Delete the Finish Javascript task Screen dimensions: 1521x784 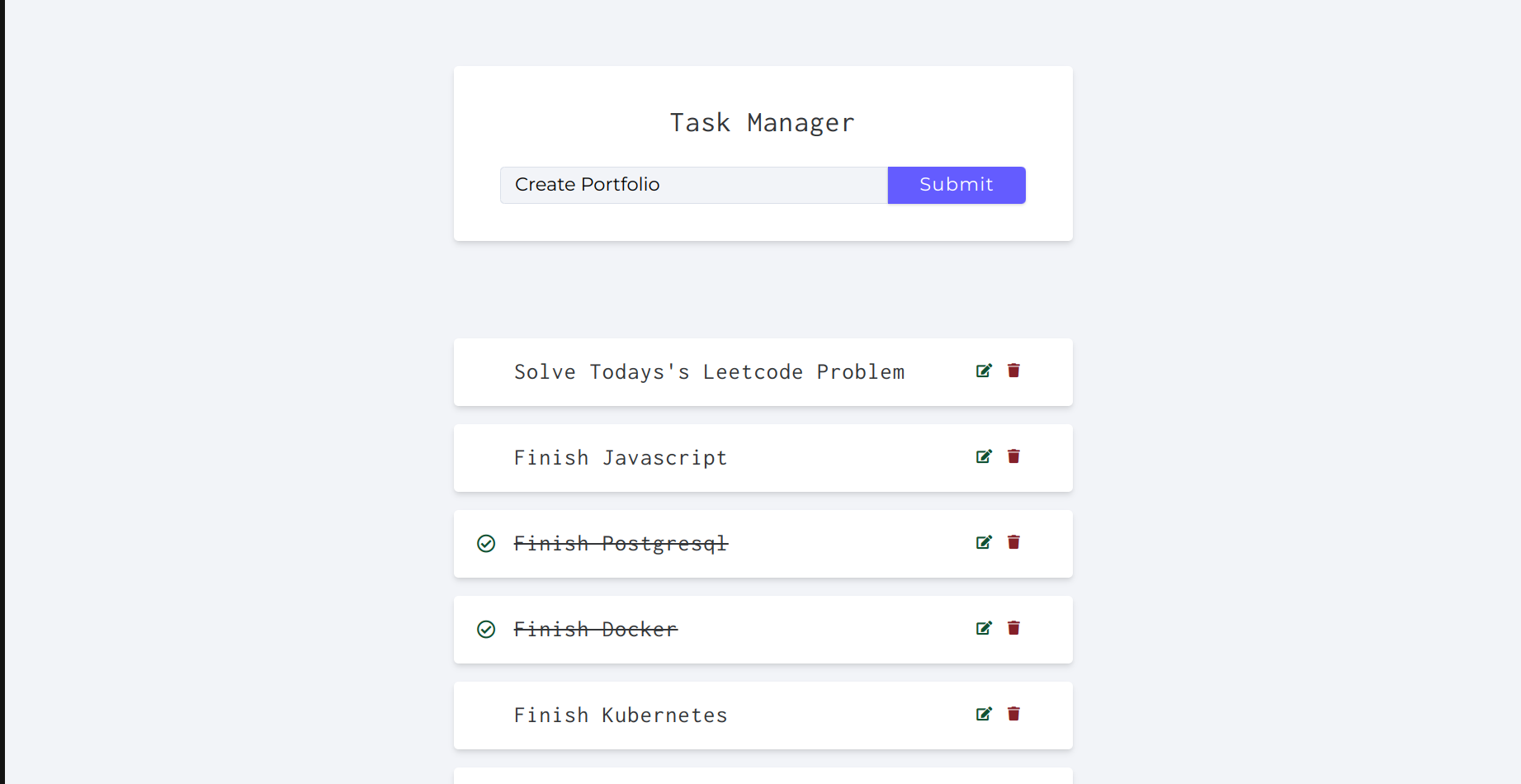tap(1013, 456)
